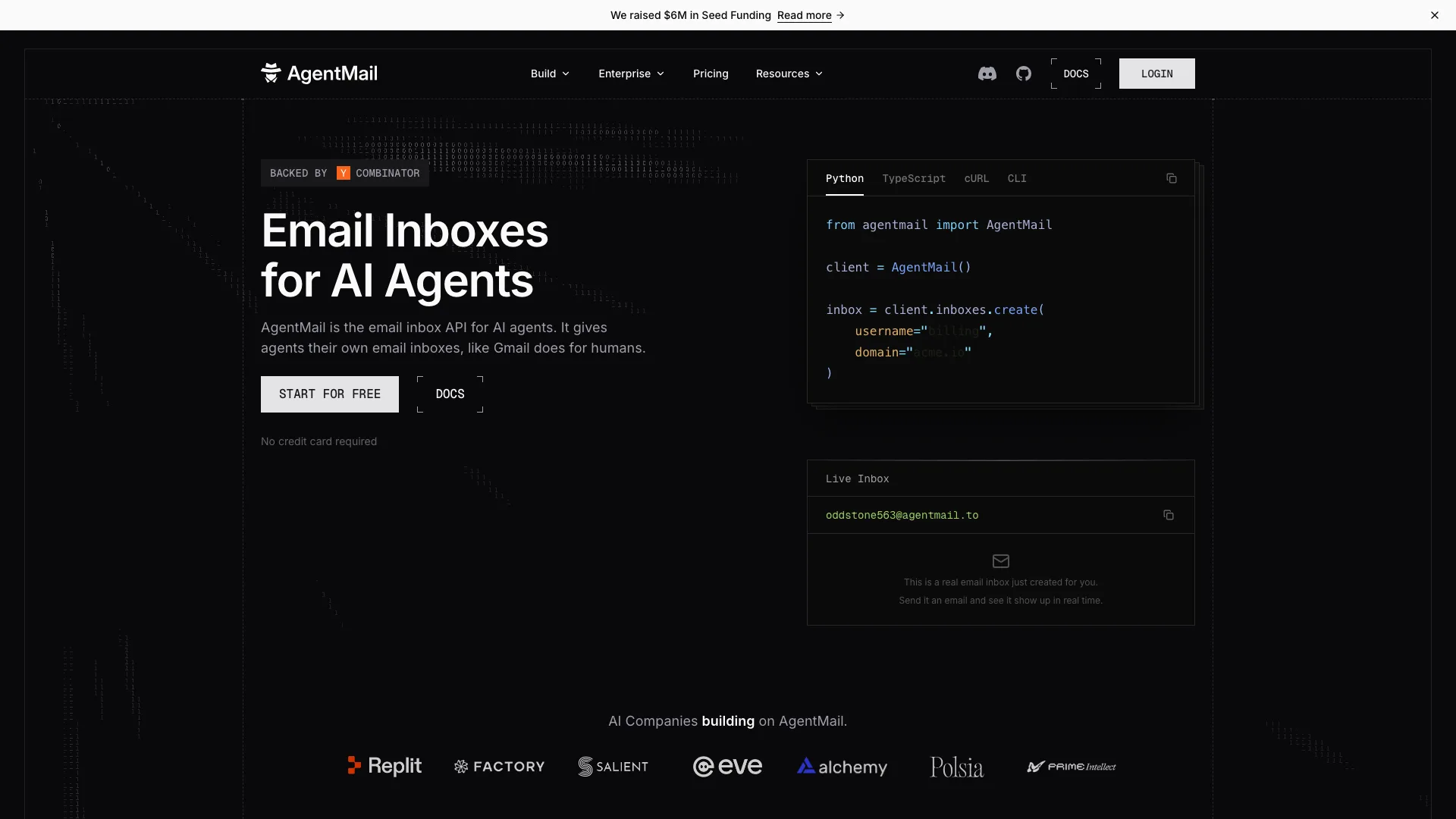The height and width of the screenshot is (819, 1456).
Task: Go to the Pricing page
Action: [711, 74]
